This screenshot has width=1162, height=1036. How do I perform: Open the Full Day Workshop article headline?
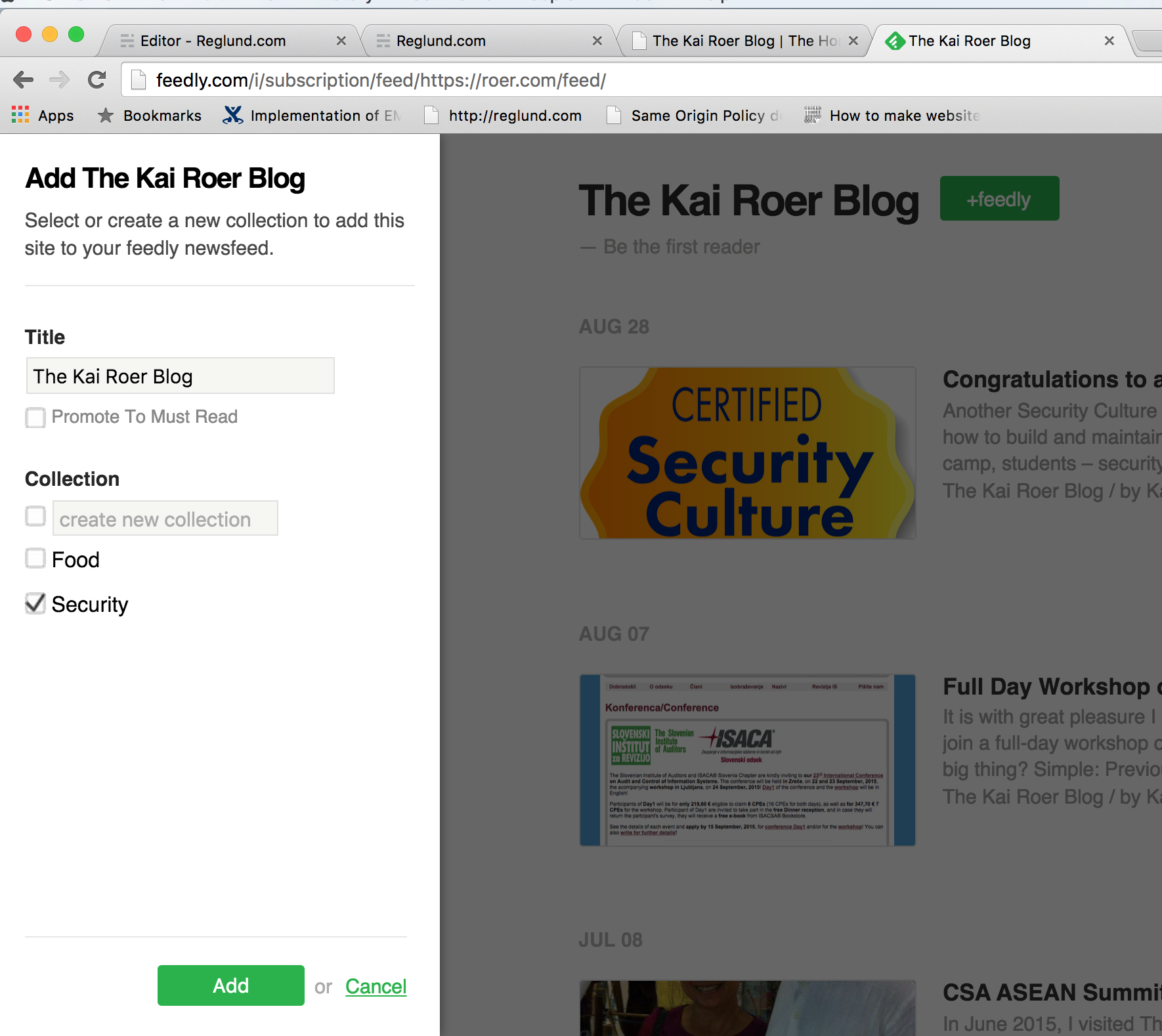(x=1052, y=687)
